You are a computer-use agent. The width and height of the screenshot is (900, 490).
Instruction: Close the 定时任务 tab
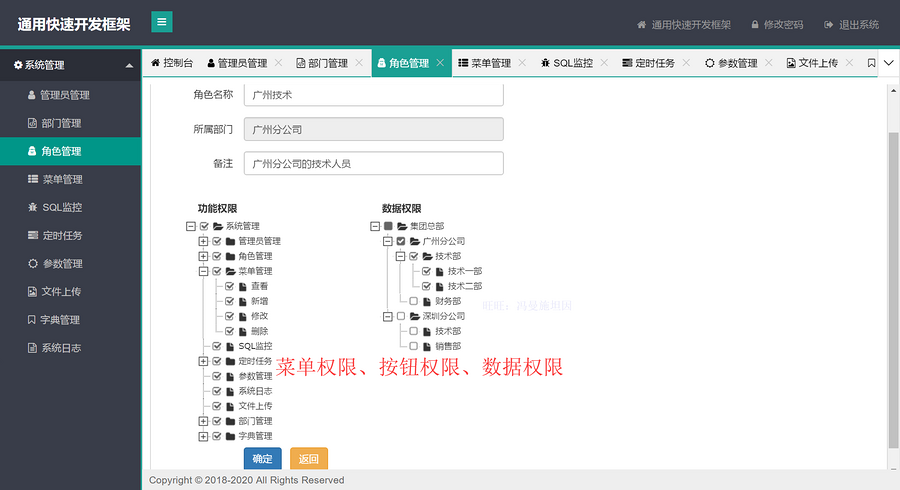pos(686,63)
